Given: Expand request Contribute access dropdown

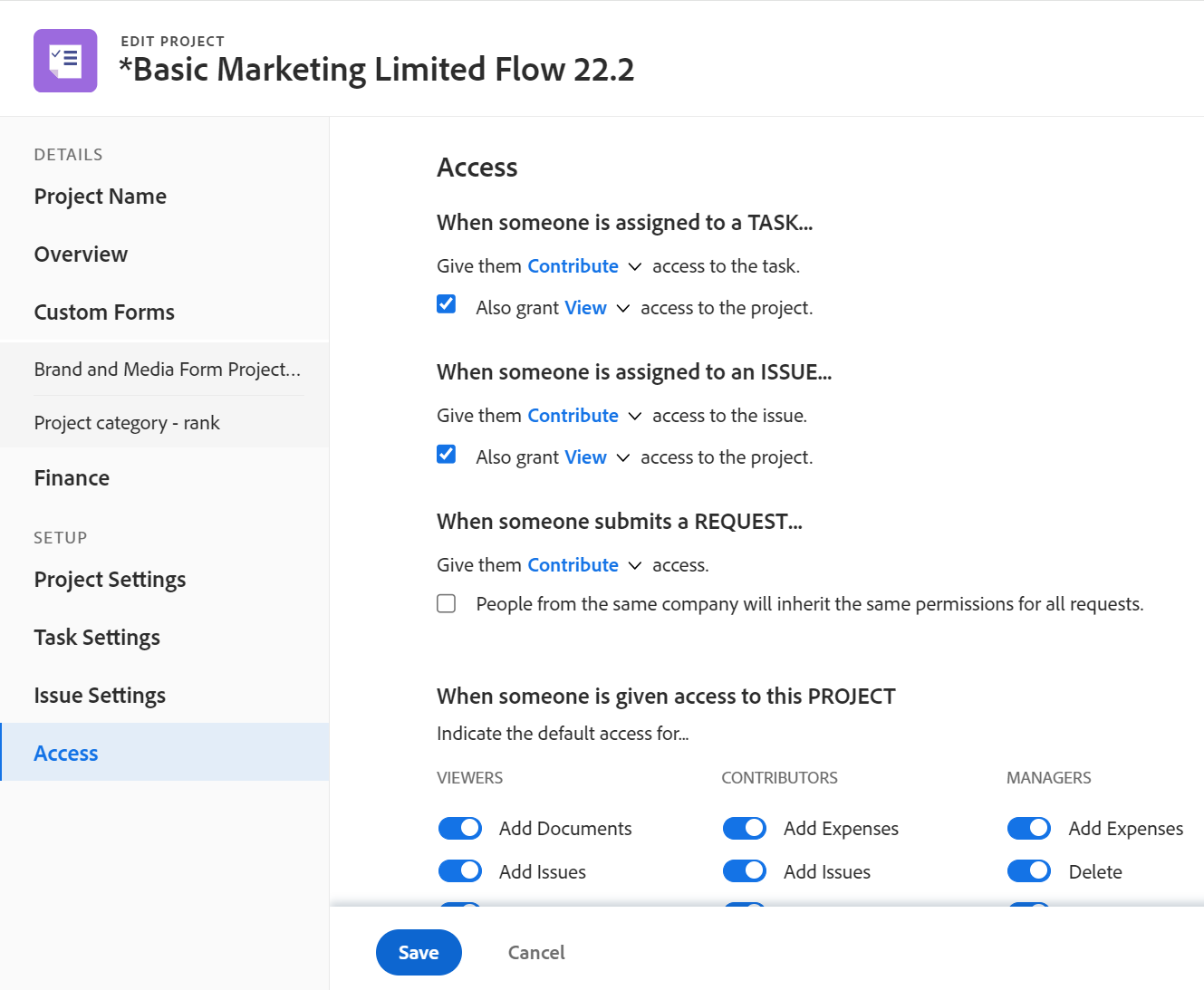Looking at the screenshot, I should pos(584,565).
